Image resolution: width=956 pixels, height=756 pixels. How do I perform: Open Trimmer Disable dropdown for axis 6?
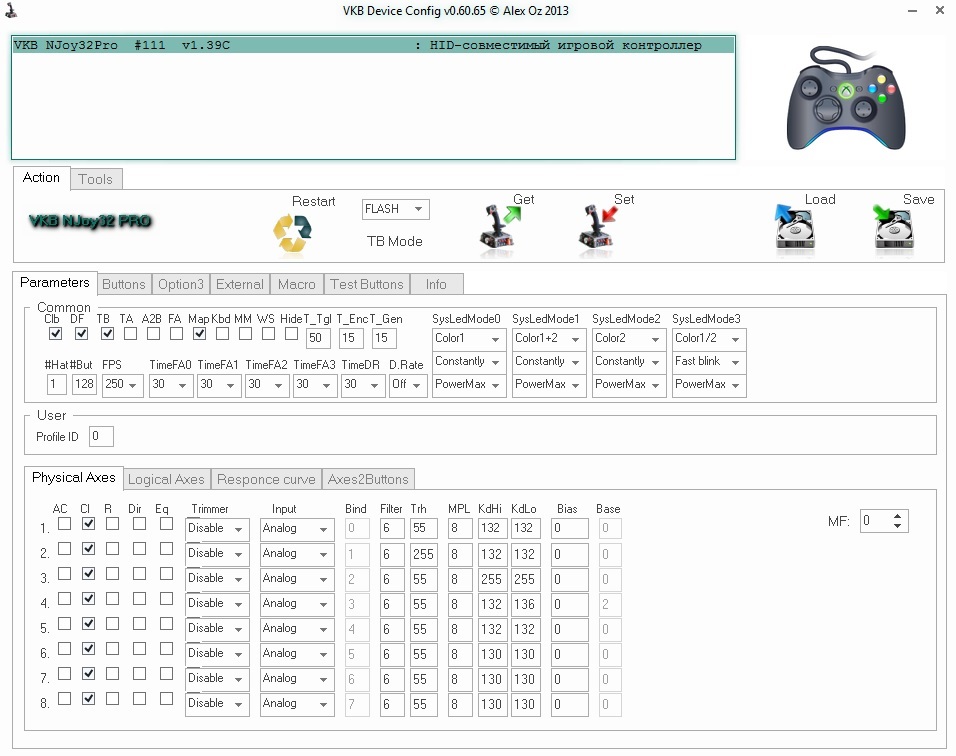[x=217, y=654]
